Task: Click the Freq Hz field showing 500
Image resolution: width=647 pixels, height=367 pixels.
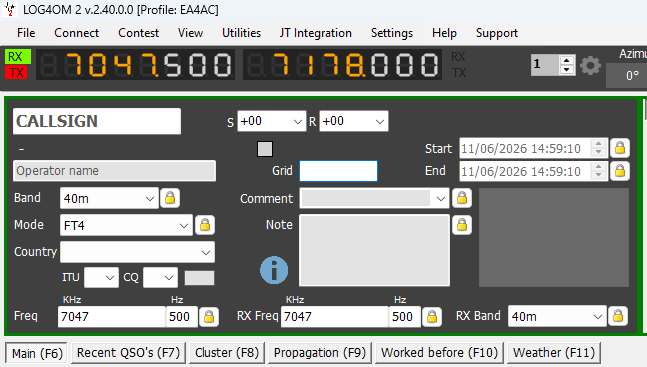Action: [182, 317]
